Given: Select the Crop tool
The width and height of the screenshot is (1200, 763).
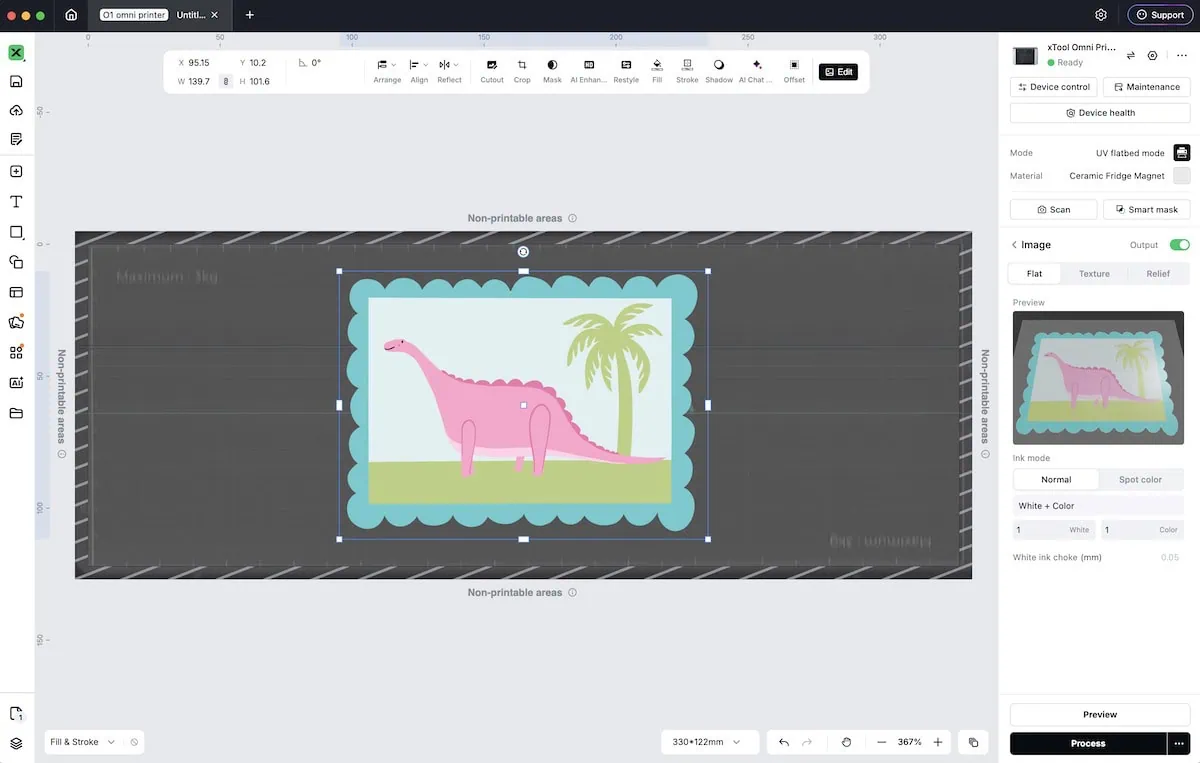Looking at the screenshot, I should tap(522, 71).
